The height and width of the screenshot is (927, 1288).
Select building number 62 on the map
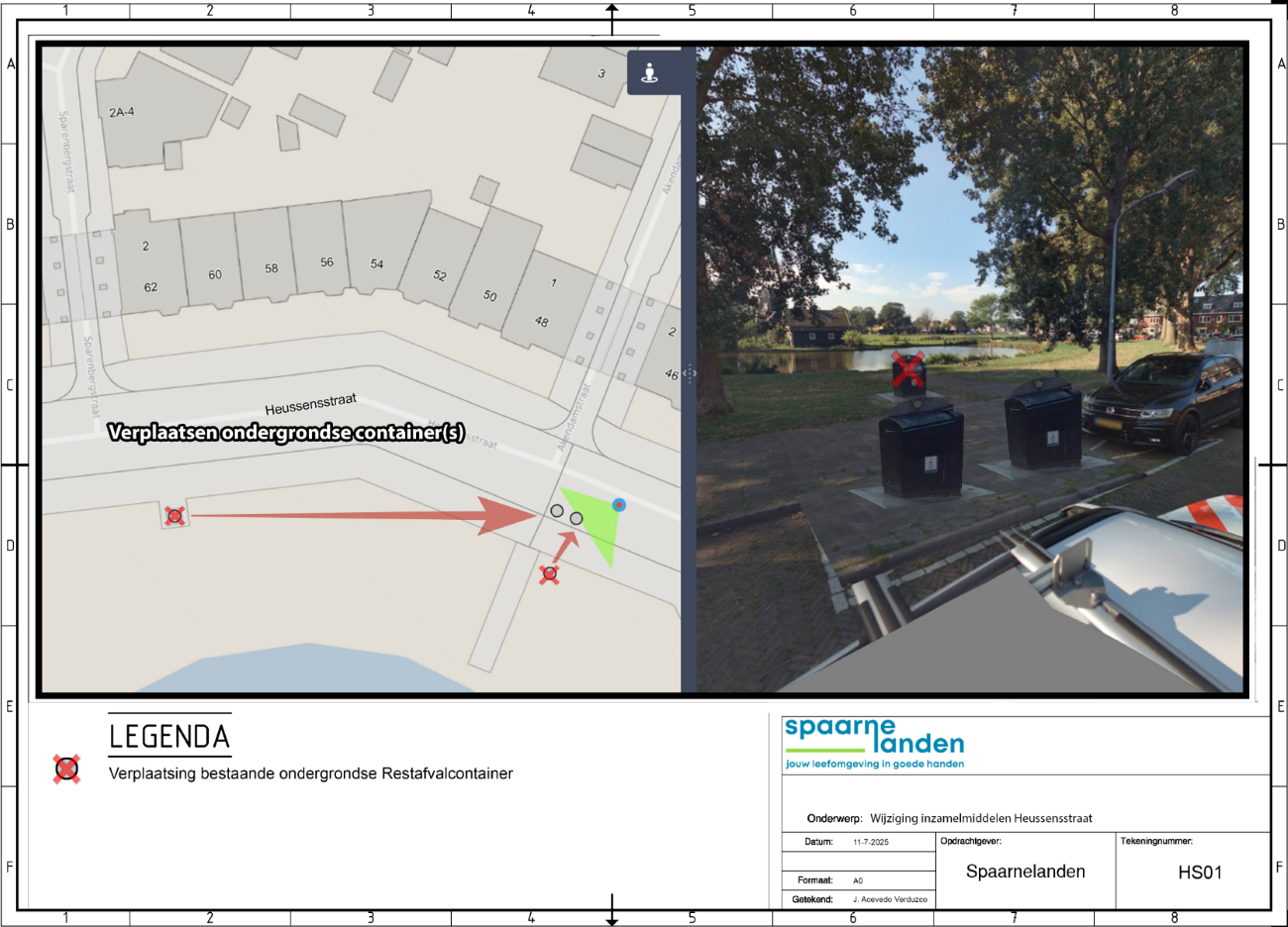point(151,287)
